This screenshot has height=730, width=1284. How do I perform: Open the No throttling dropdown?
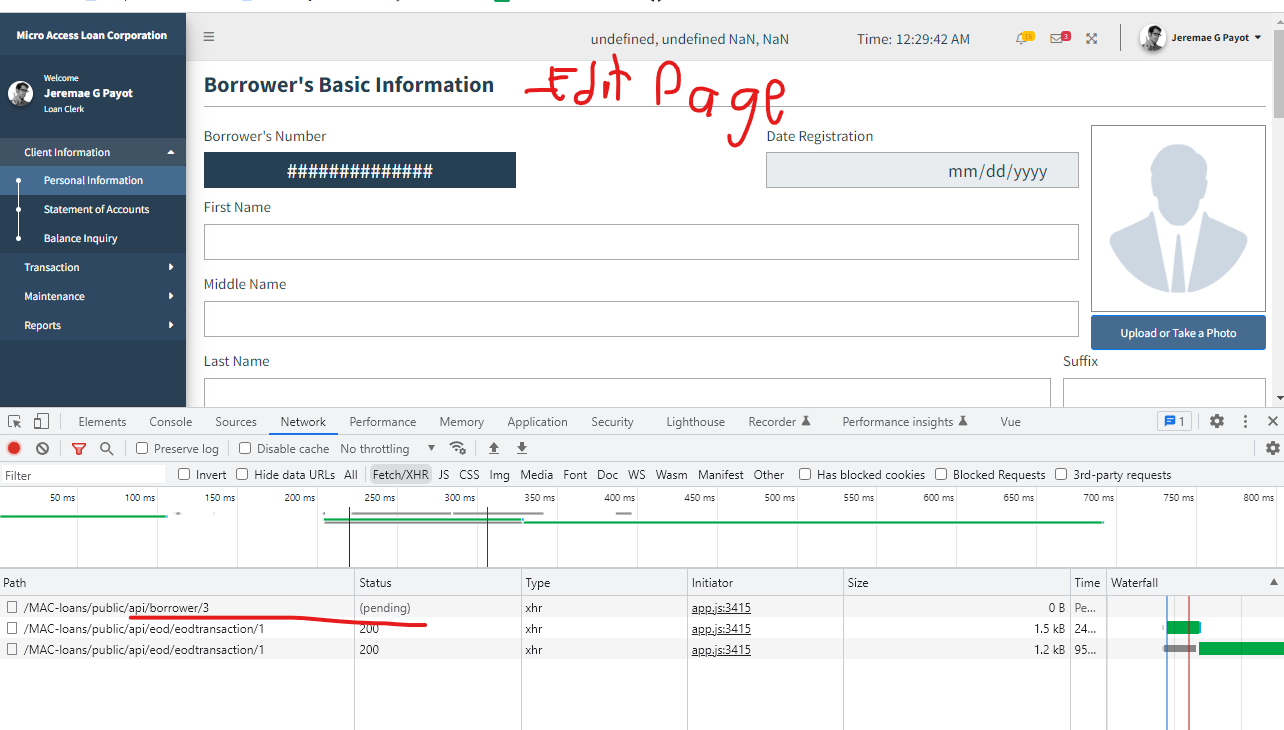pos(386,448)
